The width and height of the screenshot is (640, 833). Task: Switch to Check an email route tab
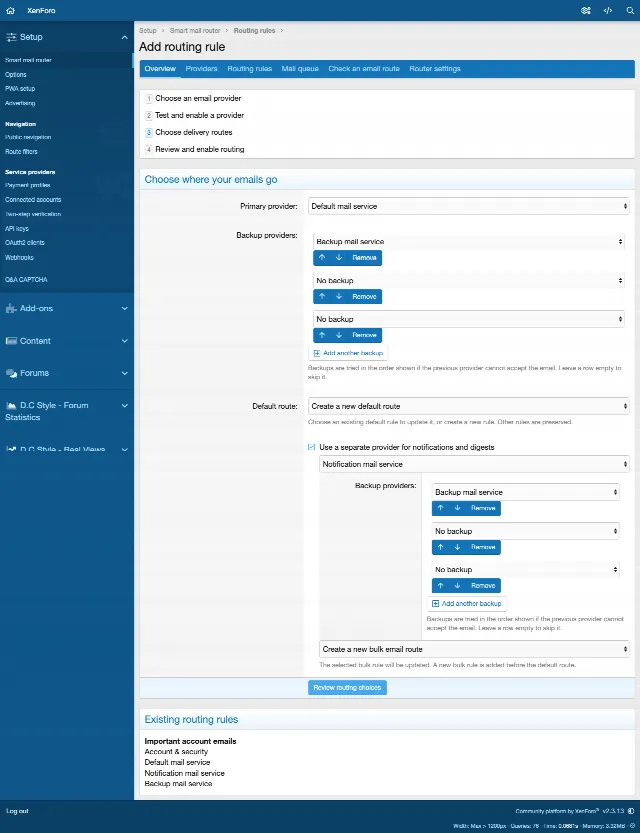(364, 69)
